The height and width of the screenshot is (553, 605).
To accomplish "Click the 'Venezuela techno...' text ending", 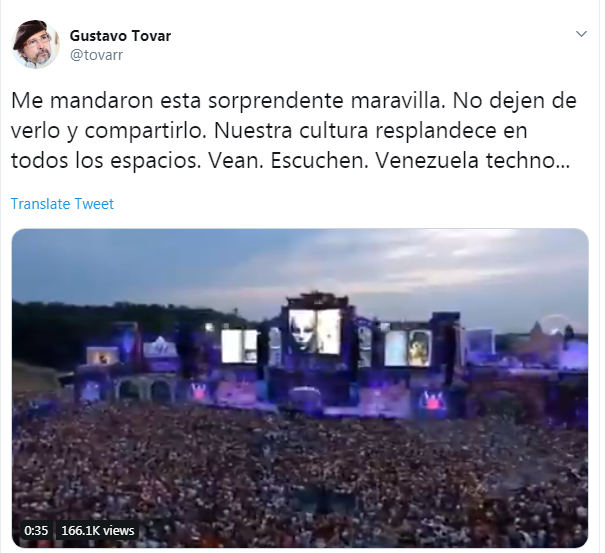I will (x=472, y=161).
